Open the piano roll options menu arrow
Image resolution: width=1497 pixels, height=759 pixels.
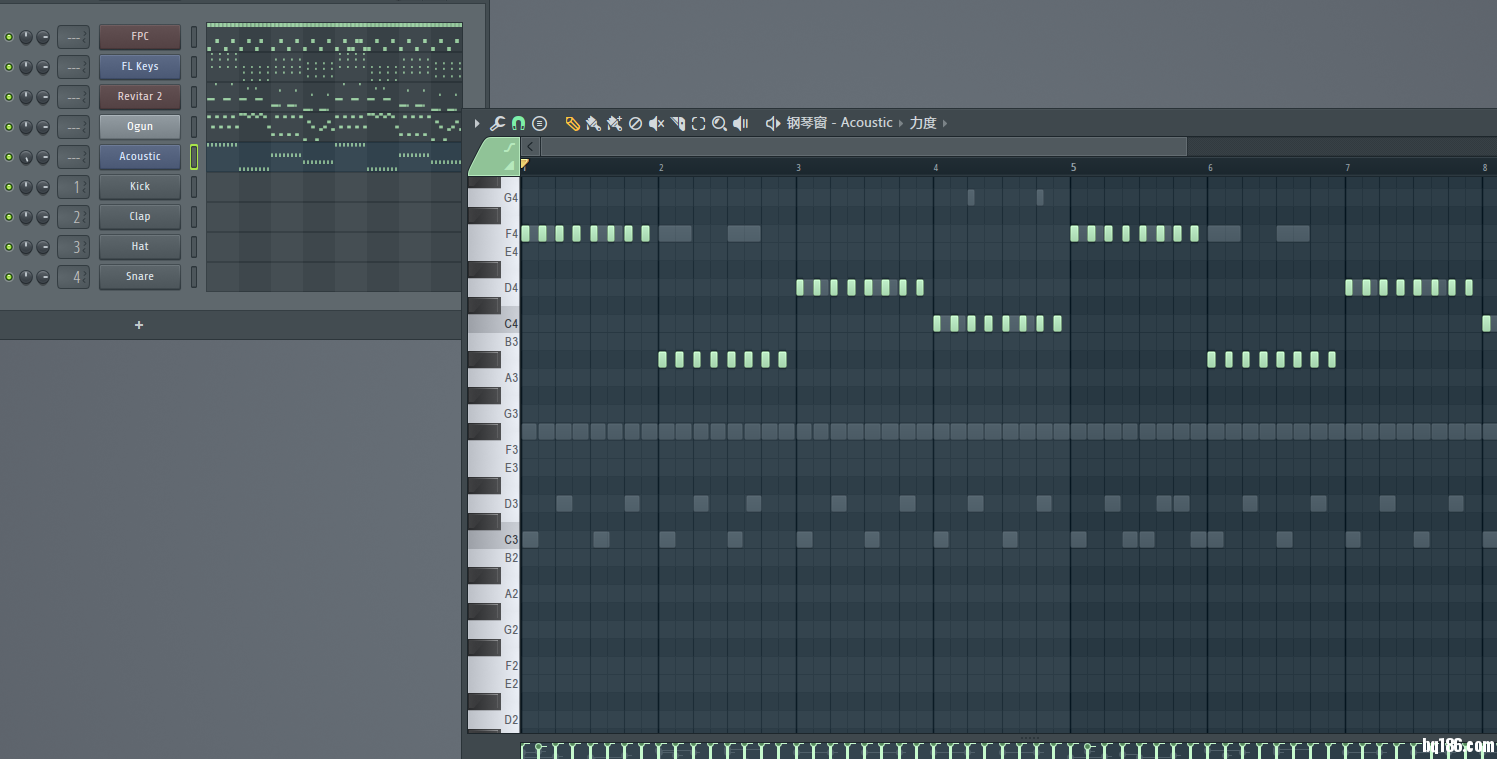[x=477, y=123]
